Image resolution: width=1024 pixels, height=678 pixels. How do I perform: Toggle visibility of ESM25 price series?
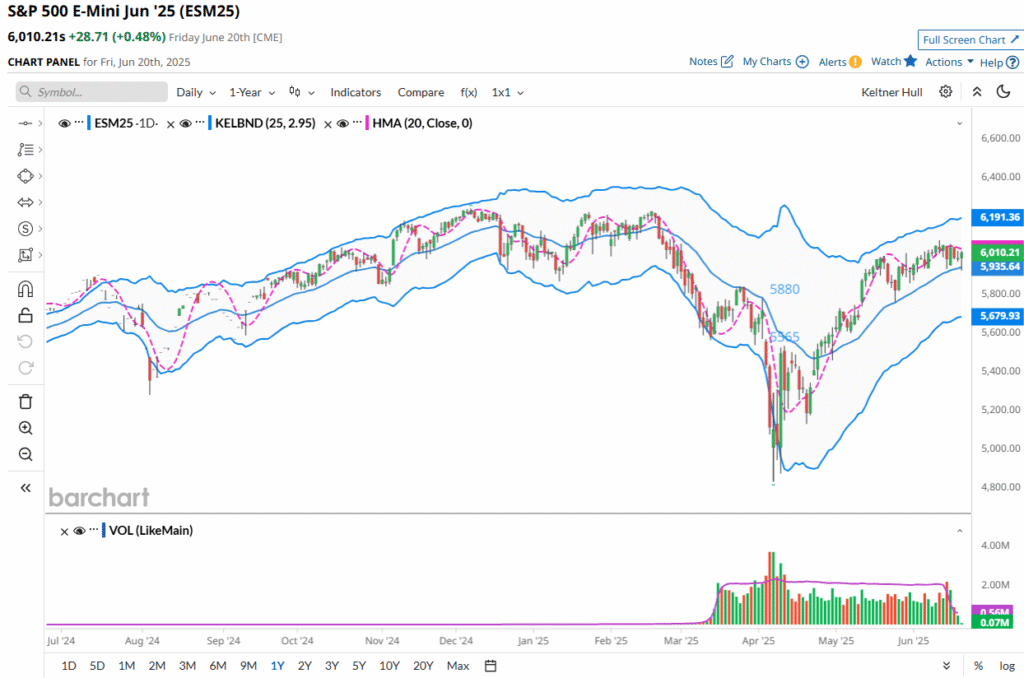click(x=64, y=123)
